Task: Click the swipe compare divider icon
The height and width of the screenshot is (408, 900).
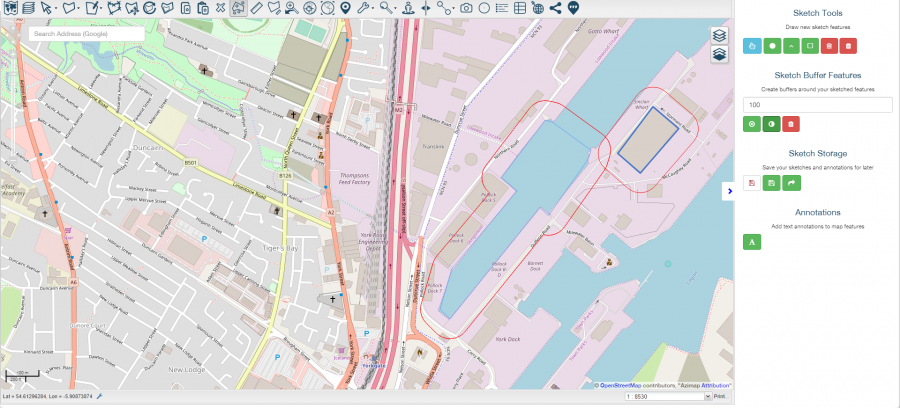Action: (425, 8)
